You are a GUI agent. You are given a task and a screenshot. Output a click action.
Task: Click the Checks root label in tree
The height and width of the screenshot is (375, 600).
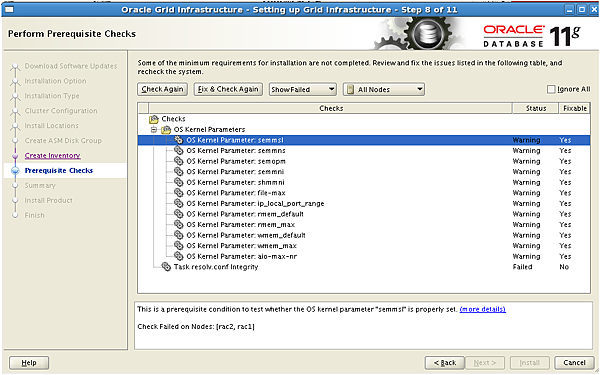pyautogui.click(x=173, y=119)
